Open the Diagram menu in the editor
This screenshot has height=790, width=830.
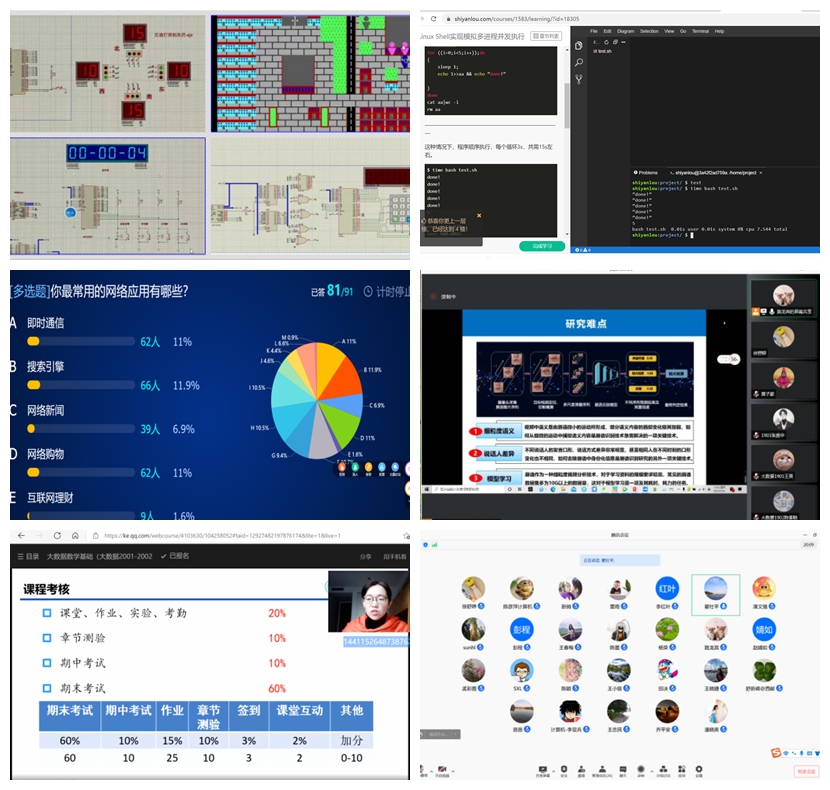click(626, 31)
